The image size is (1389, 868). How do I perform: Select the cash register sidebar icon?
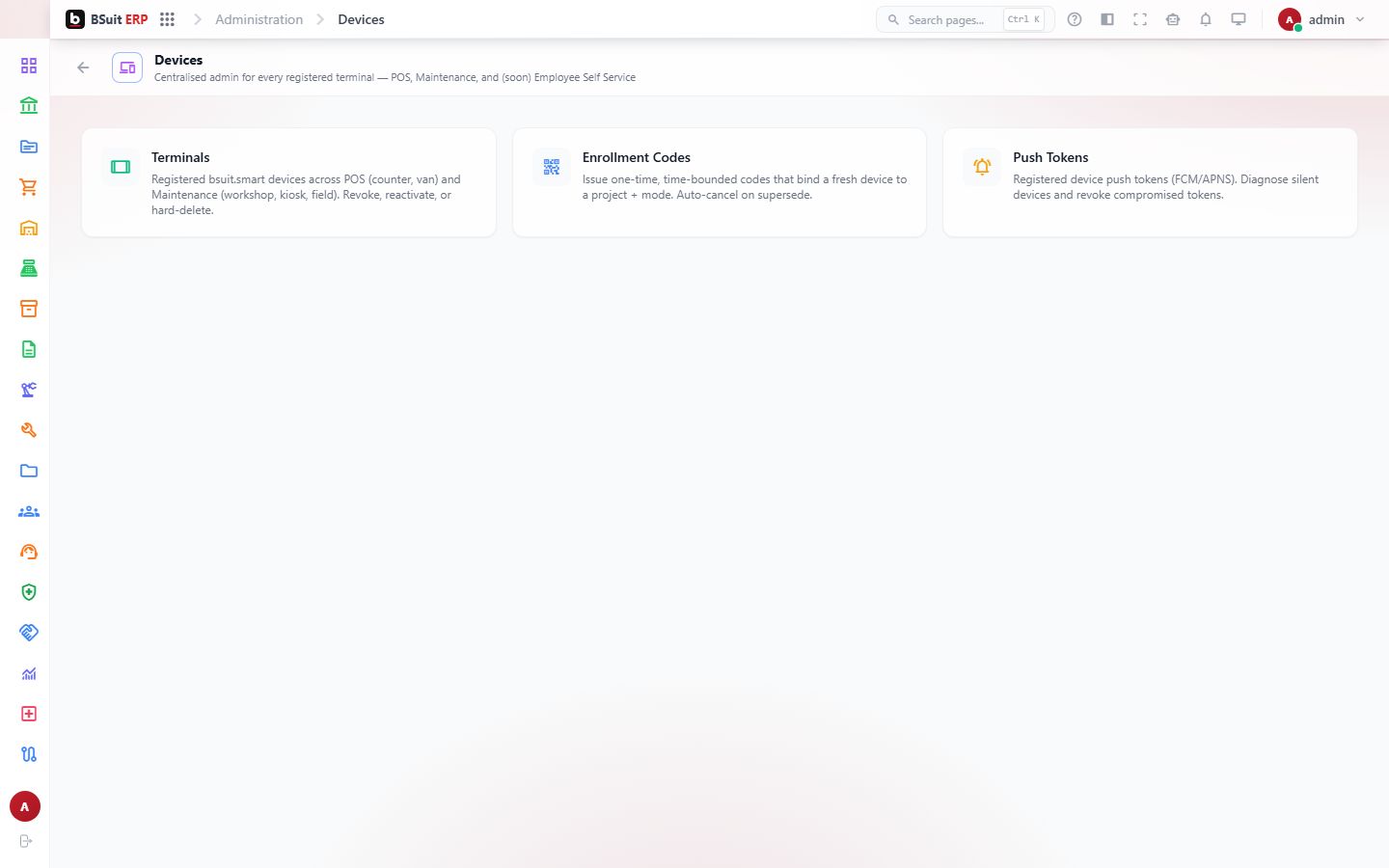coord(29,268)
